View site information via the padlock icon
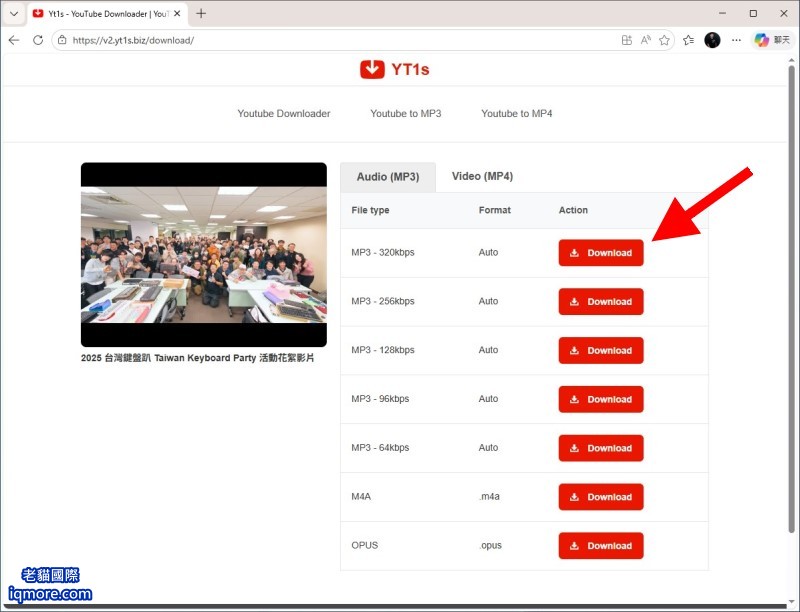This screenshot has height=612, width=800. [62, 41]
